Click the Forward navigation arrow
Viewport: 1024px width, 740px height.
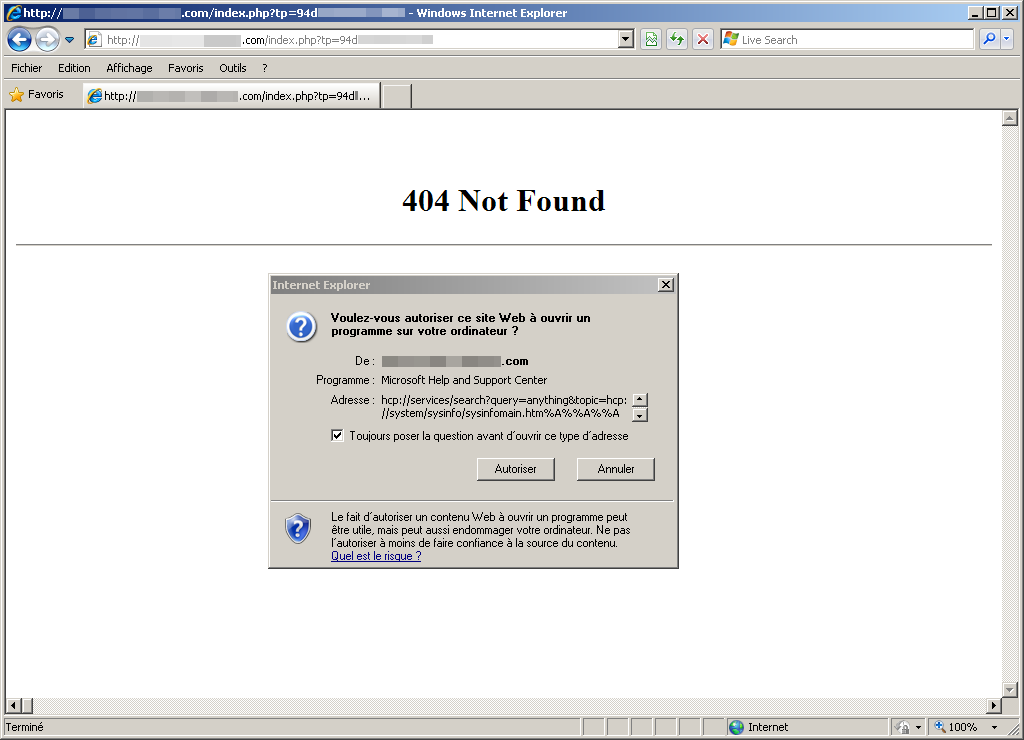tap(47, 40)
